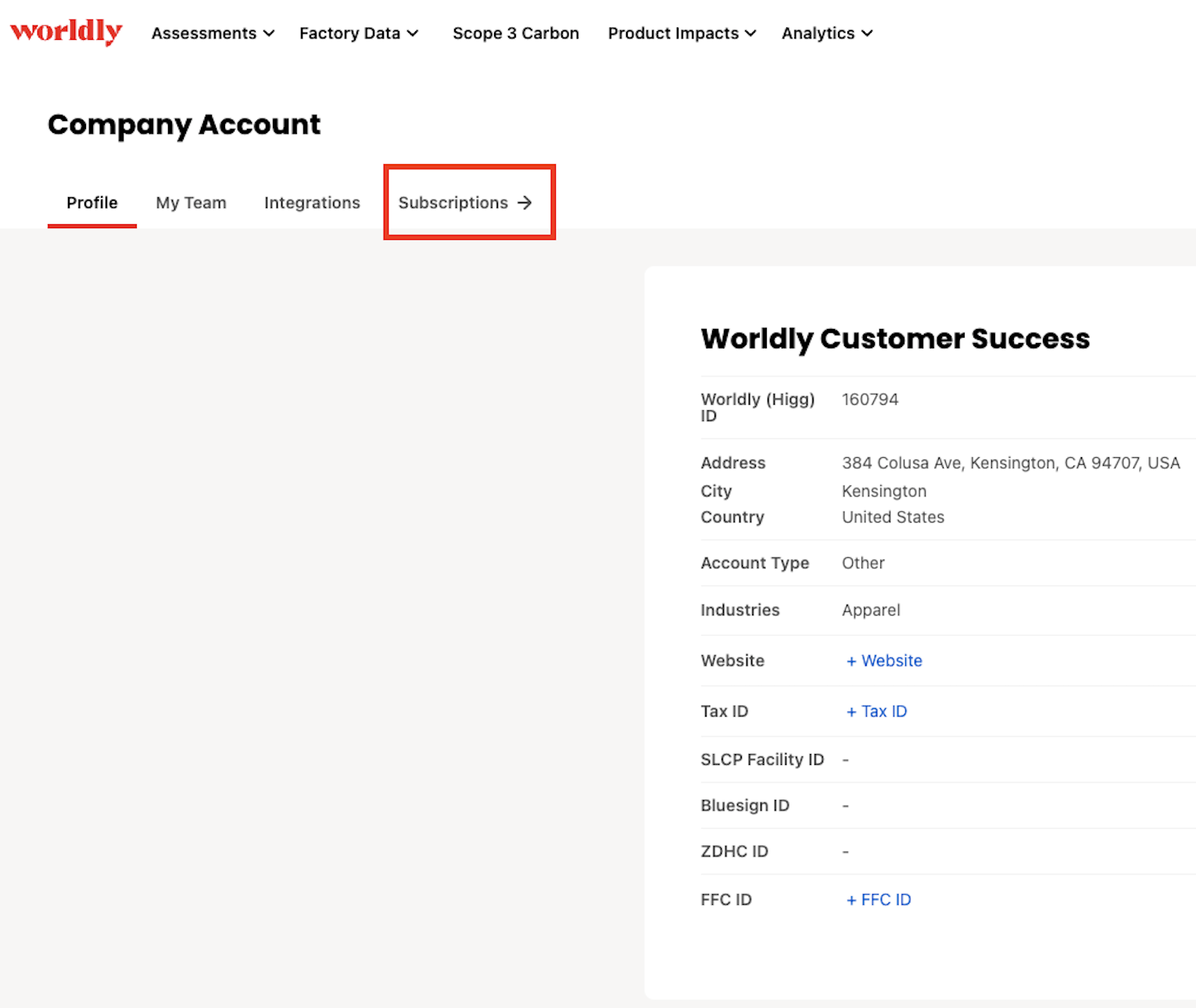The image size is (1196, 1008).
Task: Click the ZDHC ID label
Action: 734,851
